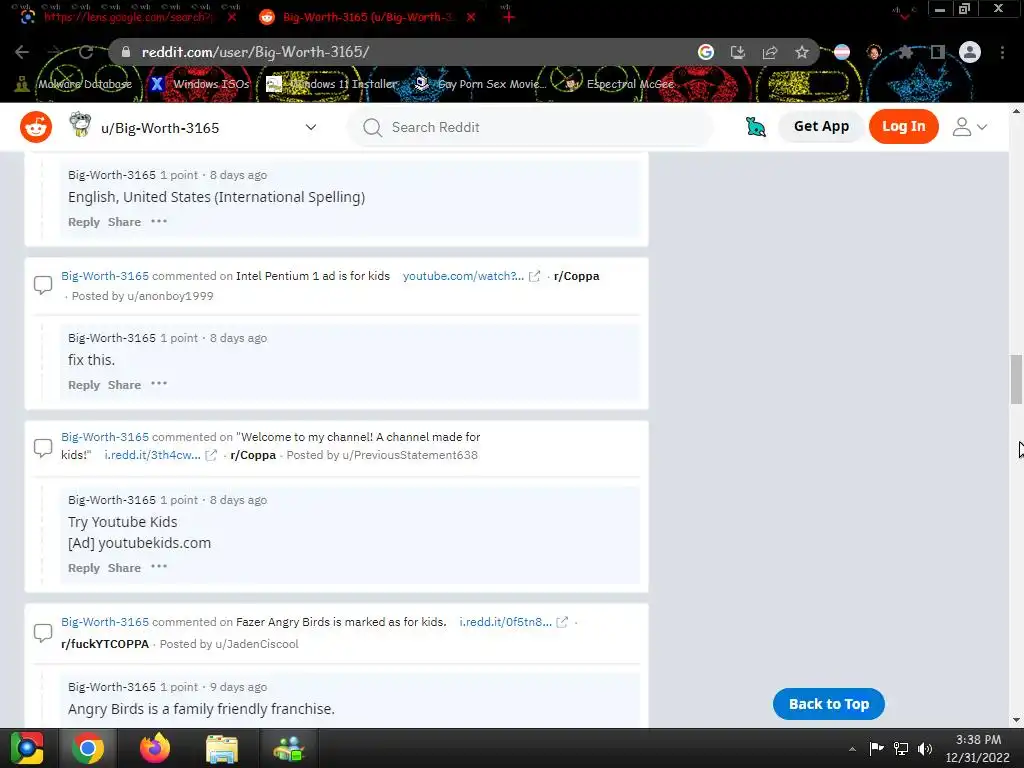1024x768 pixels.
Task: Open more options on 'fix this.' comment
Action: pos(159,384)
